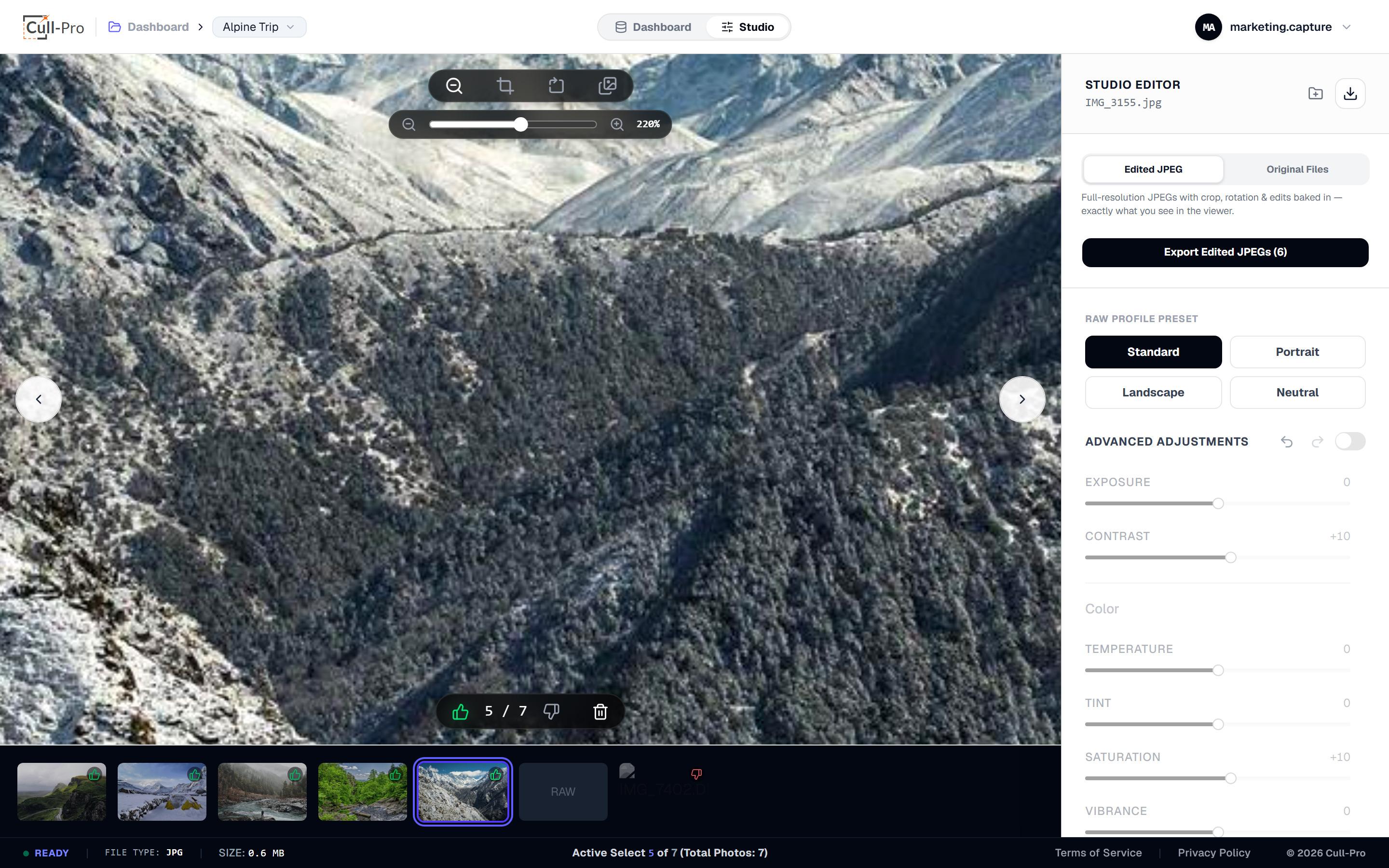Click the Exposure slider handle

1217,503
